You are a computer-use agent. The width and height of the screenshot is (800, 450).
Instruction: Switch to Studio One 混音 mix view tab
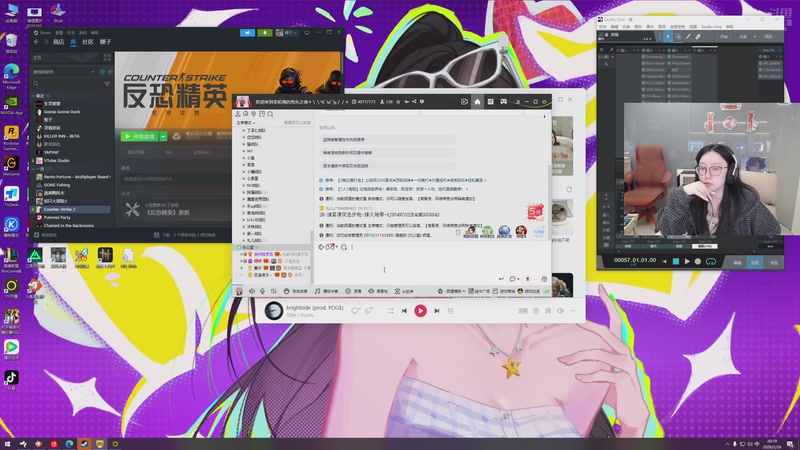coord(755,262)
